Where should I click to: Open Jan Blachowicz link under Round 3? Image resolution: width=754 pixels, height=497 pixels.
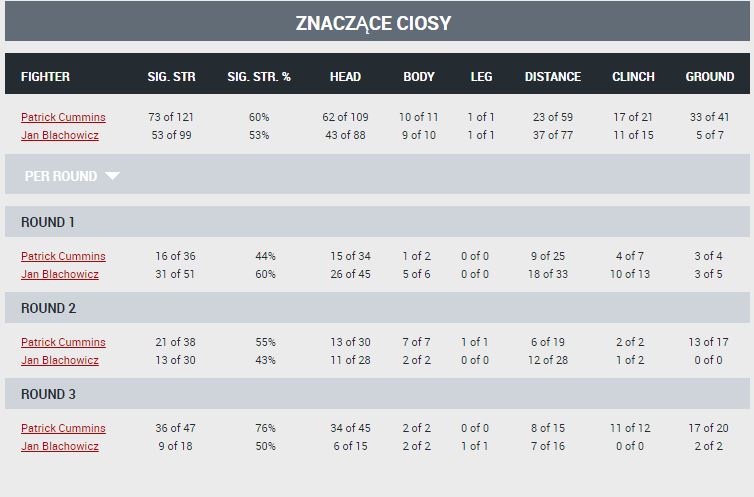click(x=60, y=446)
